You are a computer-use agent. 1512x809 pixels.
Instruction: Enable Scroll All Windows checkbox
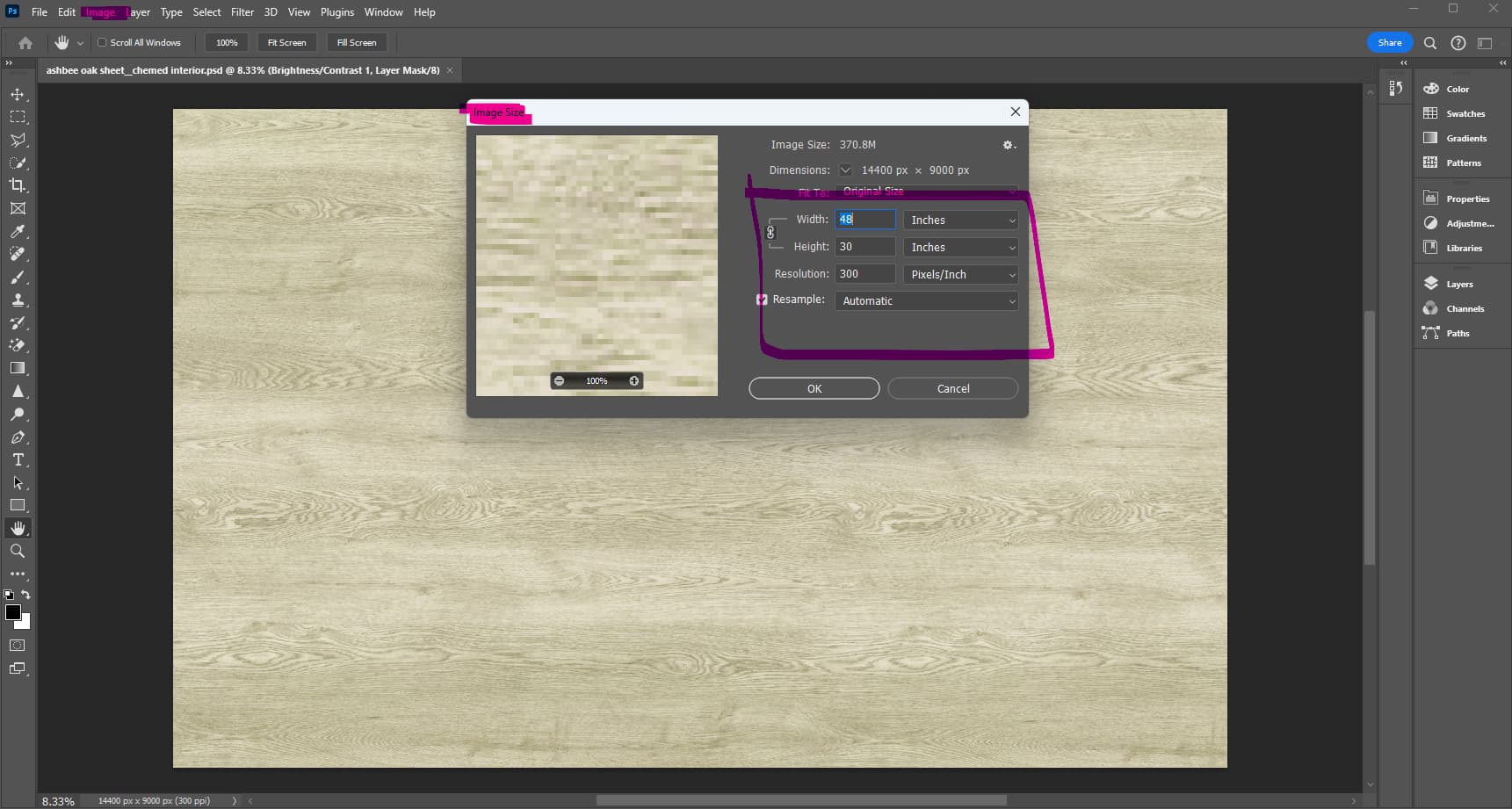(102, 42)
